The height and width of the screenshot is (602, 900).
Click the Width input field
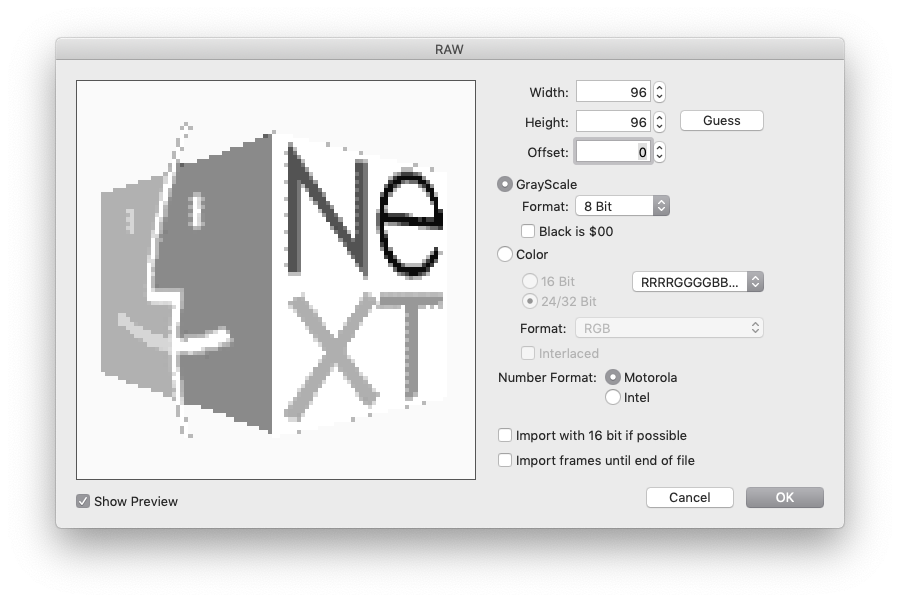click(613, 92)
